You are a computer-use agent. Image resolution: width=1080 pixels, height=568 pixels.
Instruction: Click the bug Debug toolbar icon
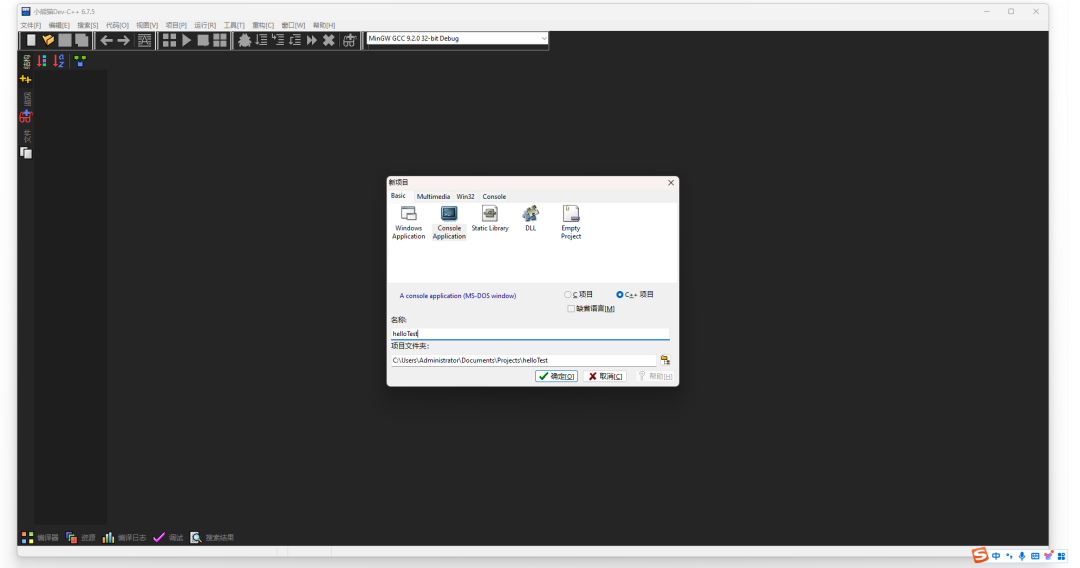point(245,41)
